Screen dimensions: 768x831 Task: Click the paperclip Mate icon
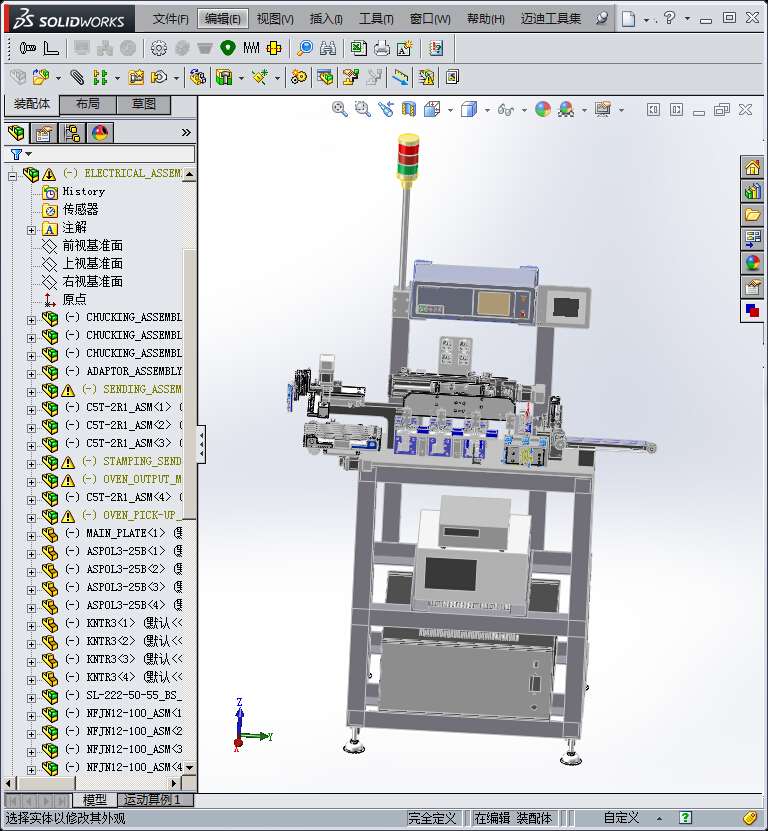(x=77, y=77)
